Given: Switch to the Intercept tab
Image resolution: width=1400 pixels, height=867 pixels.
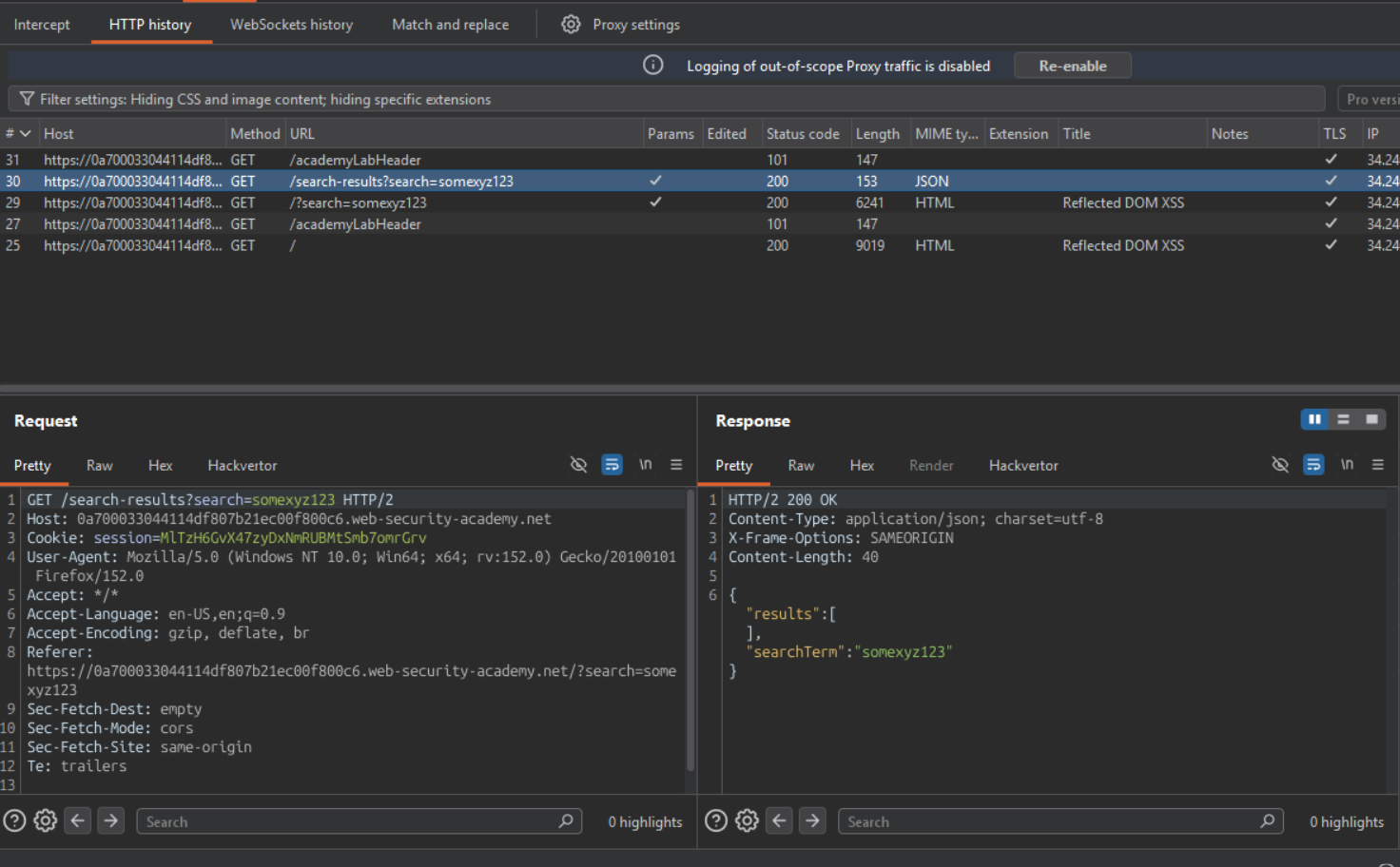Looking at the screenshot, I should 42,25.
